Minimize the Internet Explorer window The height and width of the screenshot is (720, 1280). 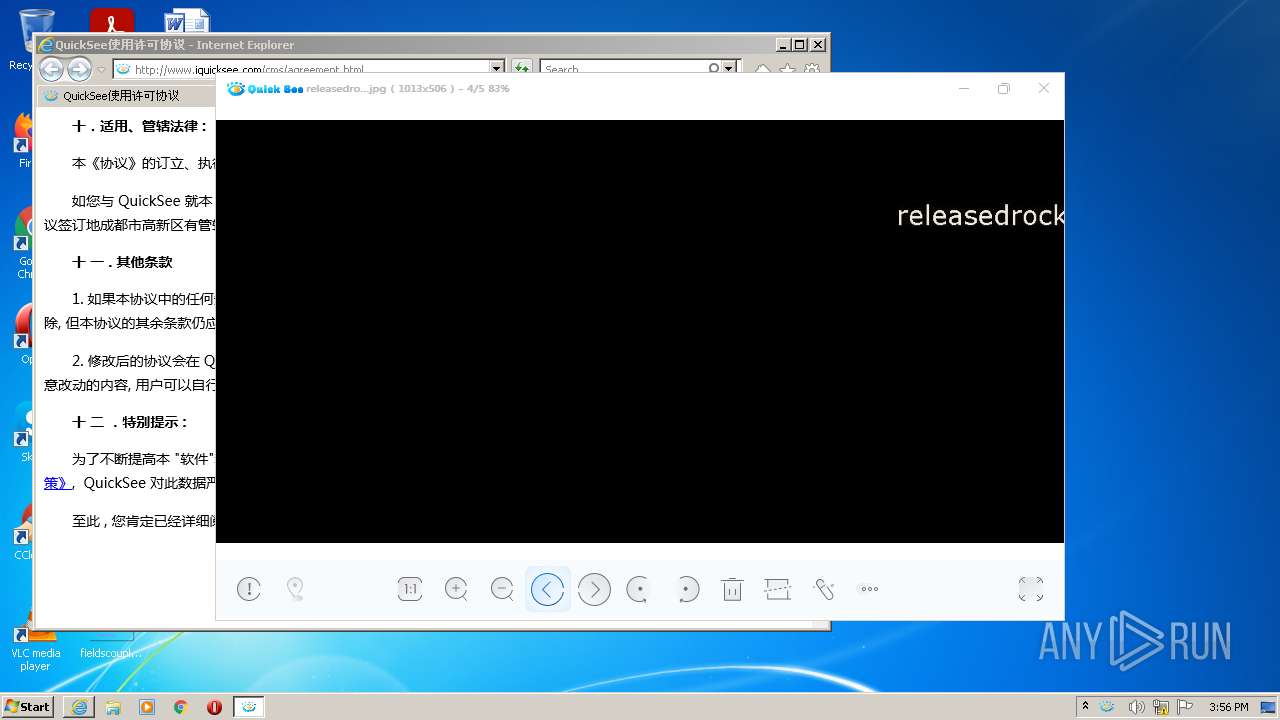(x=783, y=45)
